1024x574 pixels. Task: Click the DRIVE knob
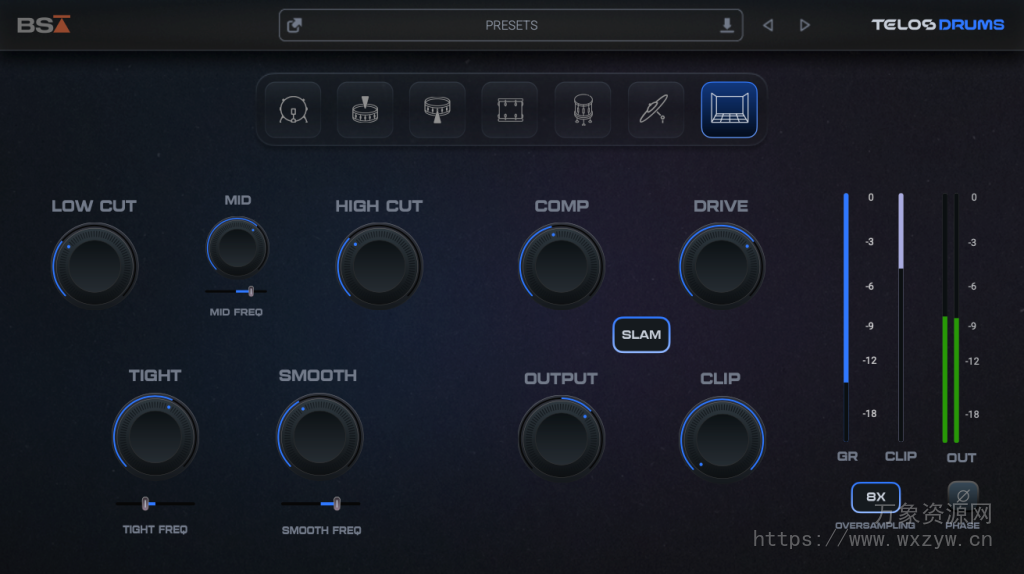(721, 266)
